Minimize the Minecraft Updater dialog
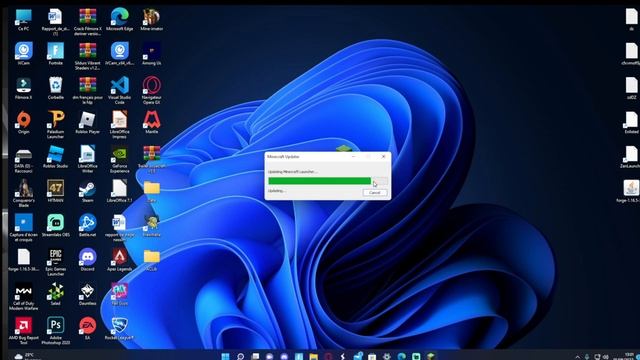 pos(353,156)
